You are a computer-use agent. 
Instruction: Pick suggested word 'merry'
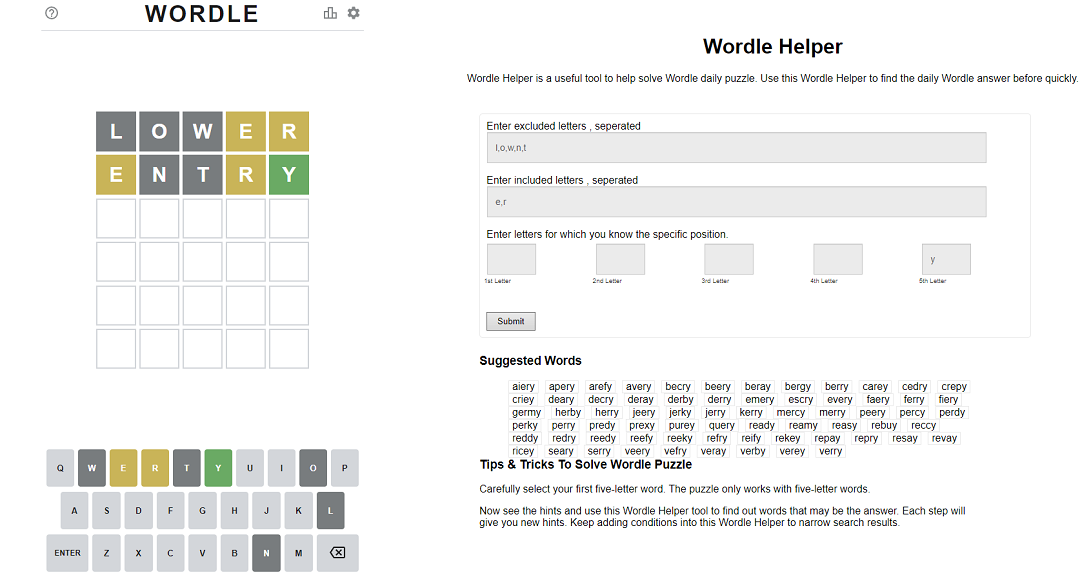832,413
